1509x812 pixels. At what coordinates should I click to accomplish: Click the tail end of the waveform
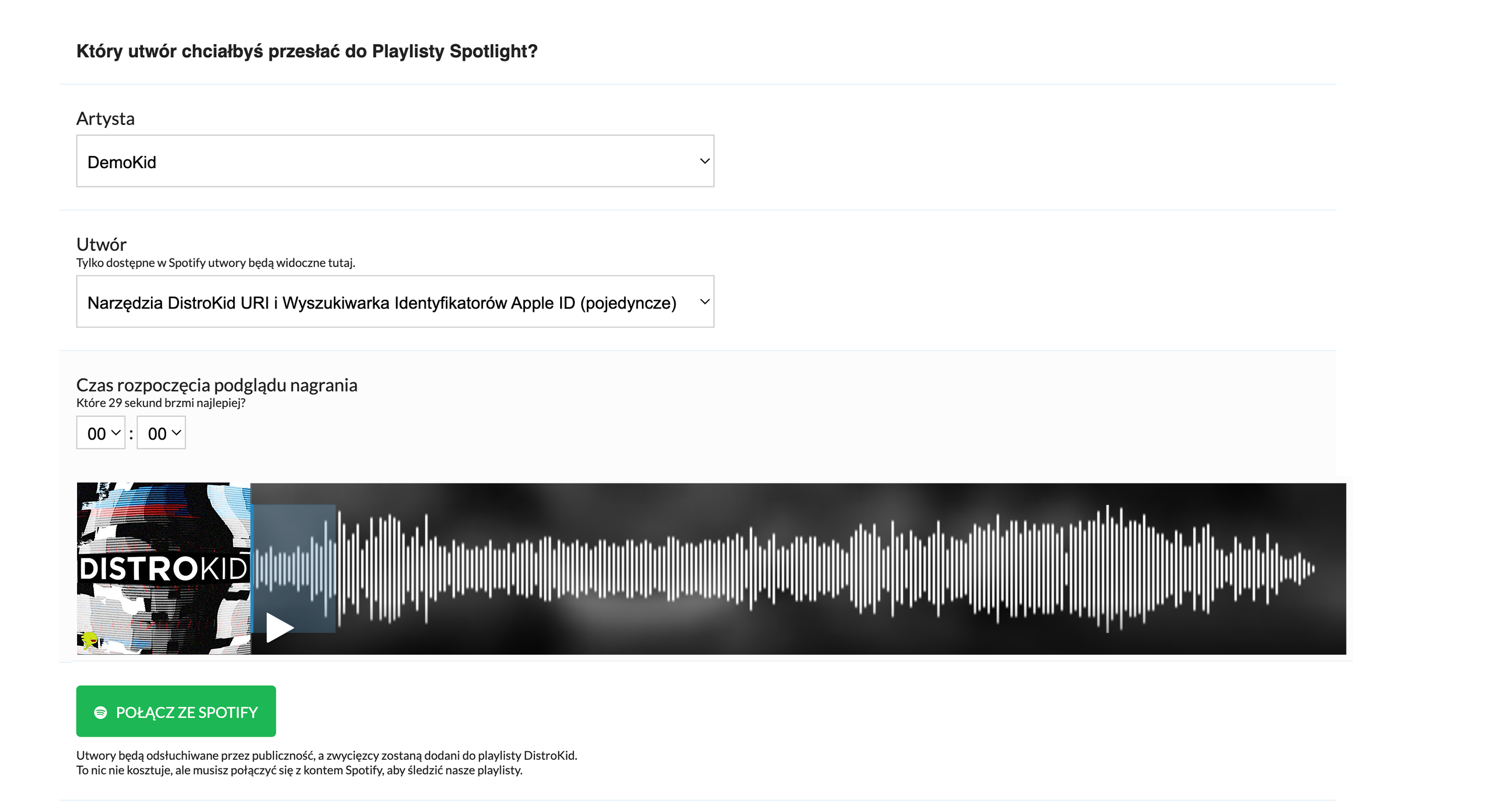coord(1307,568)
